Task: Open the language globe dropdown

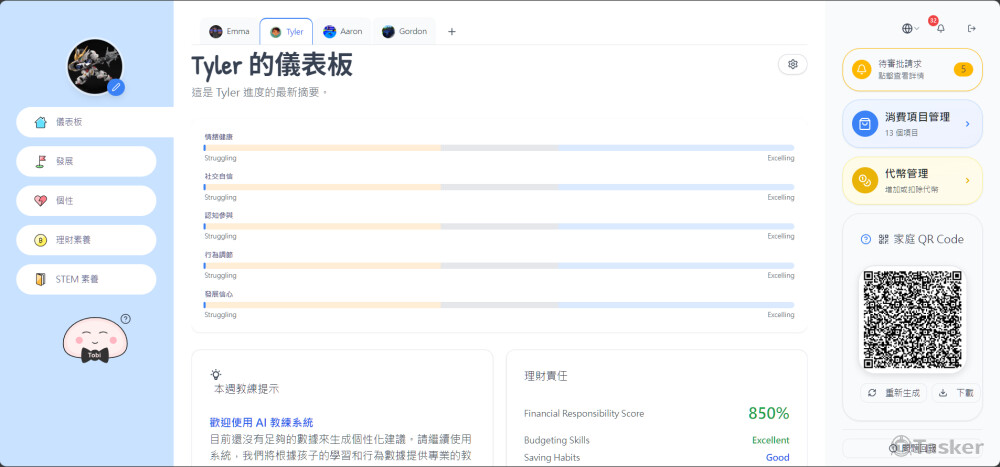Action: (910, 29)
